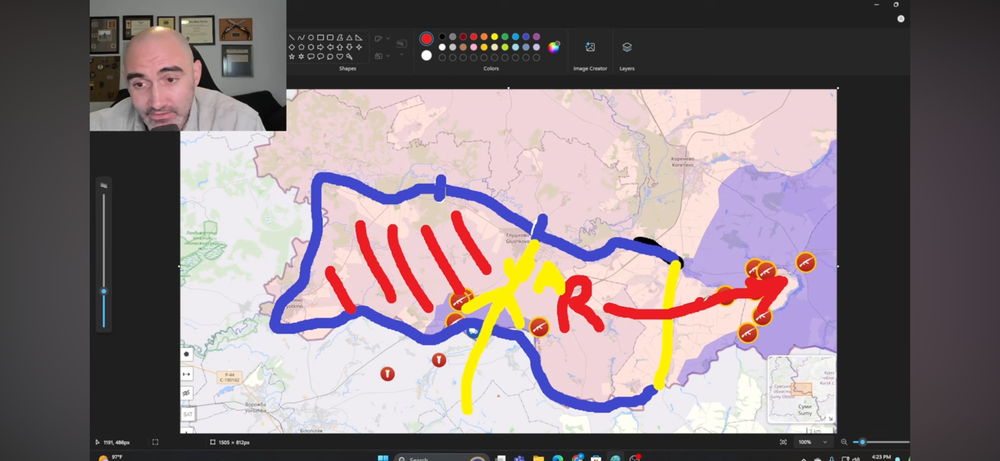Open the Image Creator tool
This screenshot has width=1000, height=461.
point(590,48)
